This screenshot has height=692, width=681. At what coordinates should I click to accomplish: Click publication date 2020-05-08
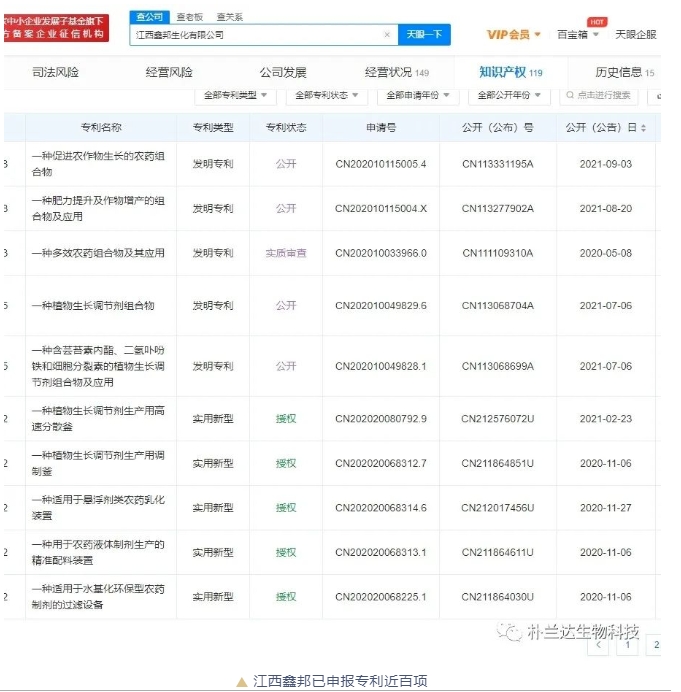pos(606,253)
